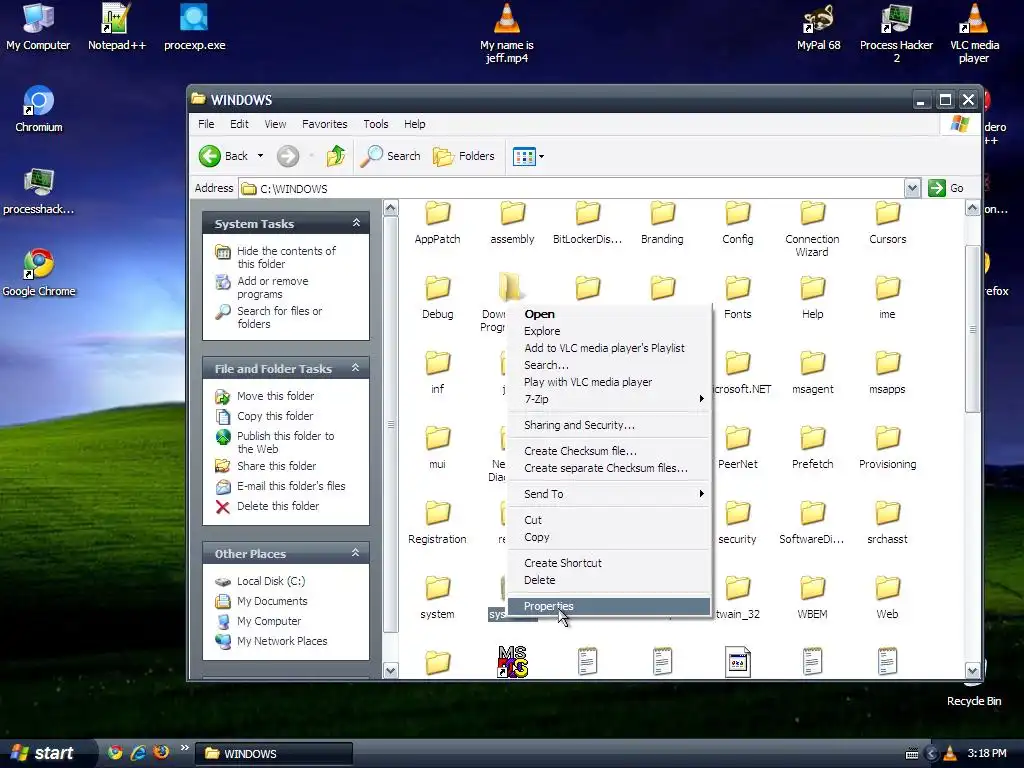This screenshot has width=1024, height=768.
Task: Choose Delete in the context menu
Action: [x=609, y=580]
